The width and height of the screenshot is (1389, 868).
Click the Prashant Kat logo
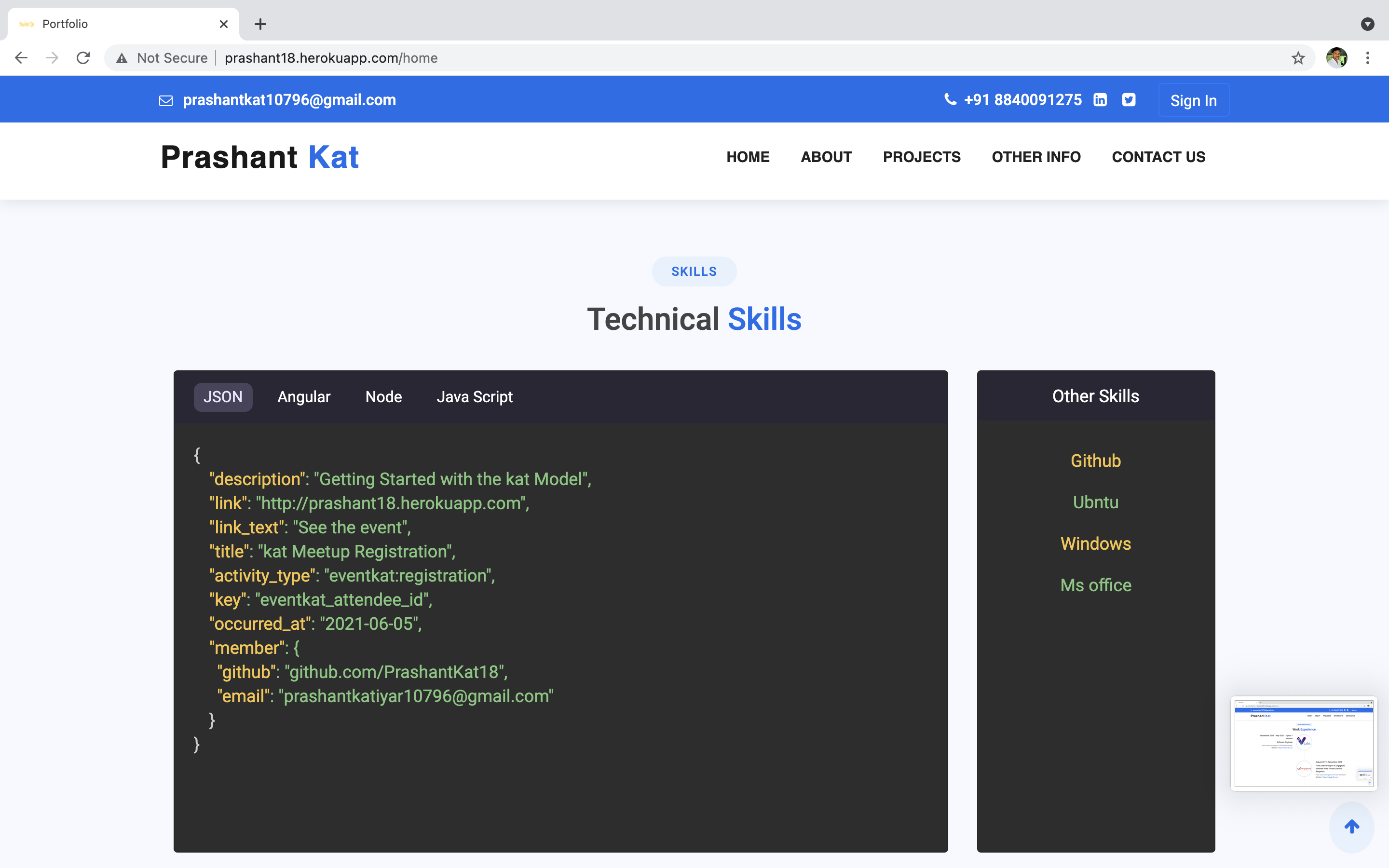(x=259, y=157)
